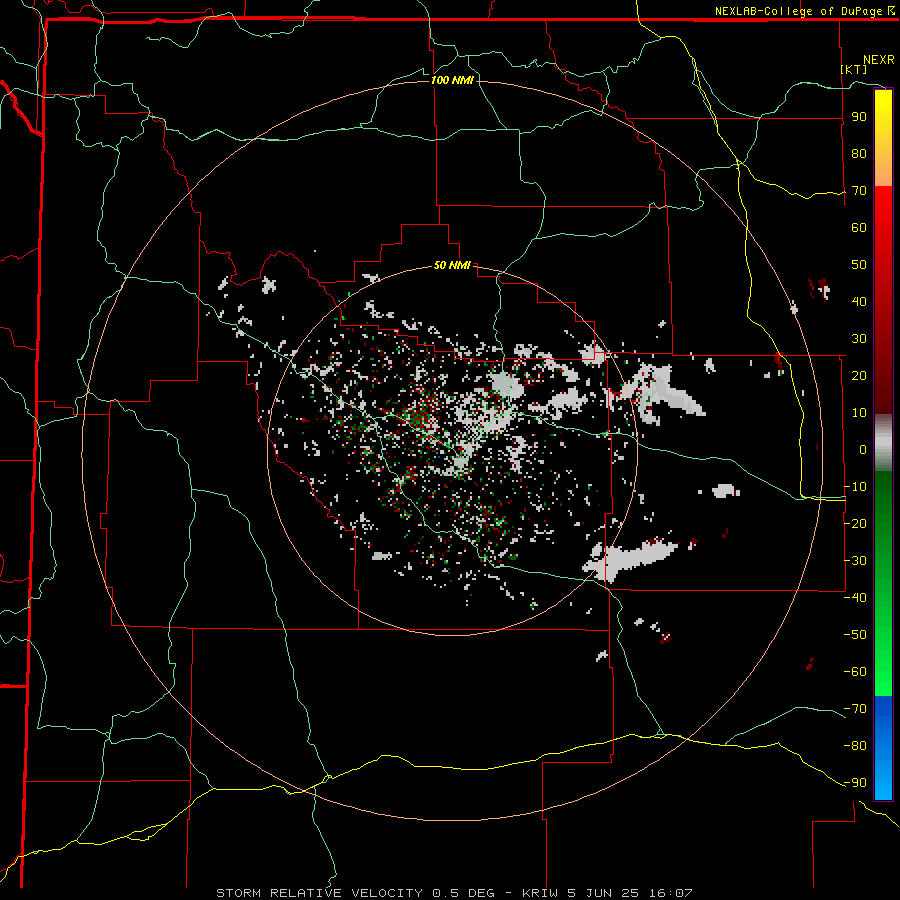The height and width of the screenshot is (900, 900).
Task: Click the 70 value on velocity scale
Action: click(x=859, y=191)
